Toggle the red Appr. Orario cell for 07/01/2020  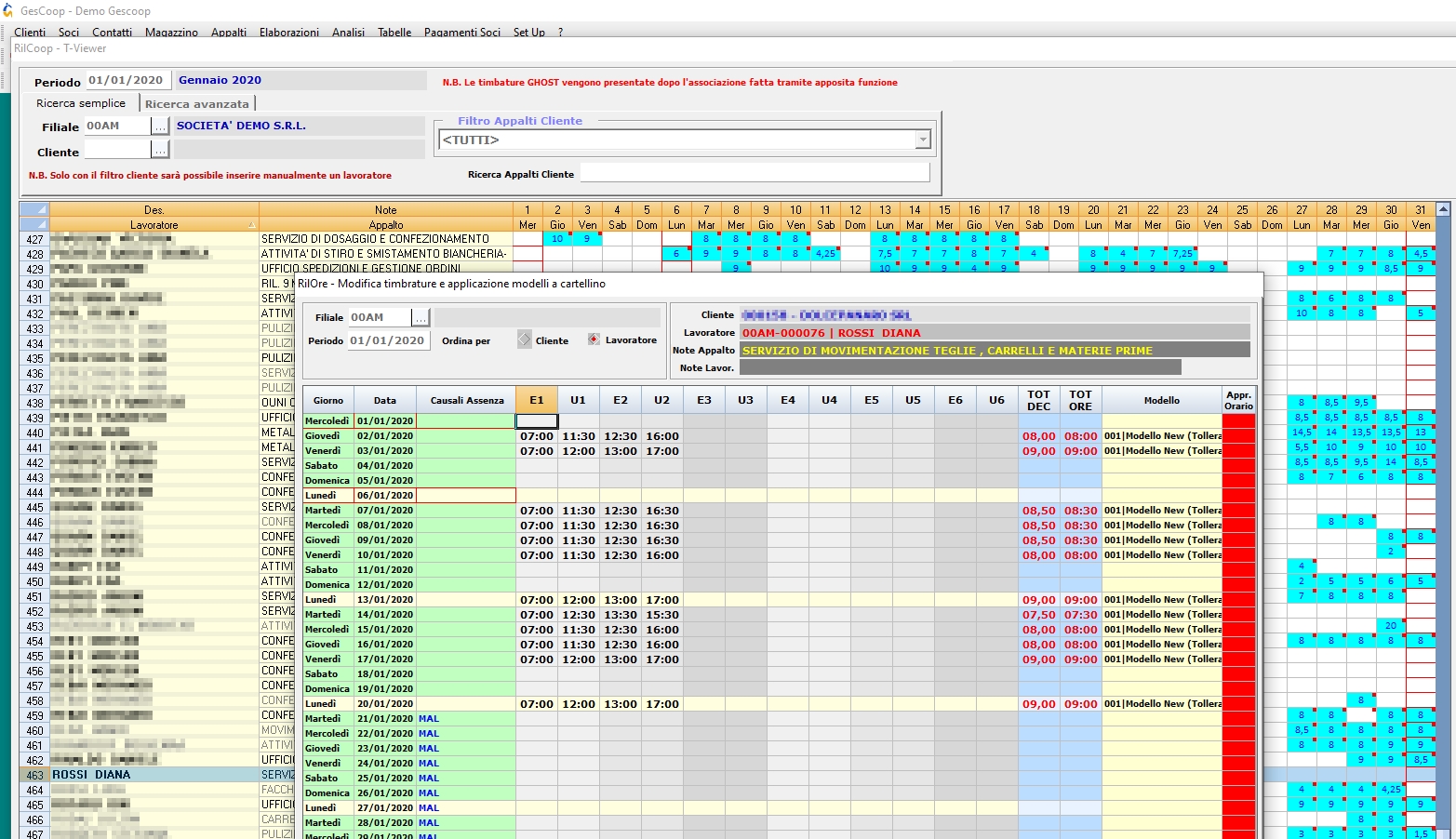coord(1238,511)
